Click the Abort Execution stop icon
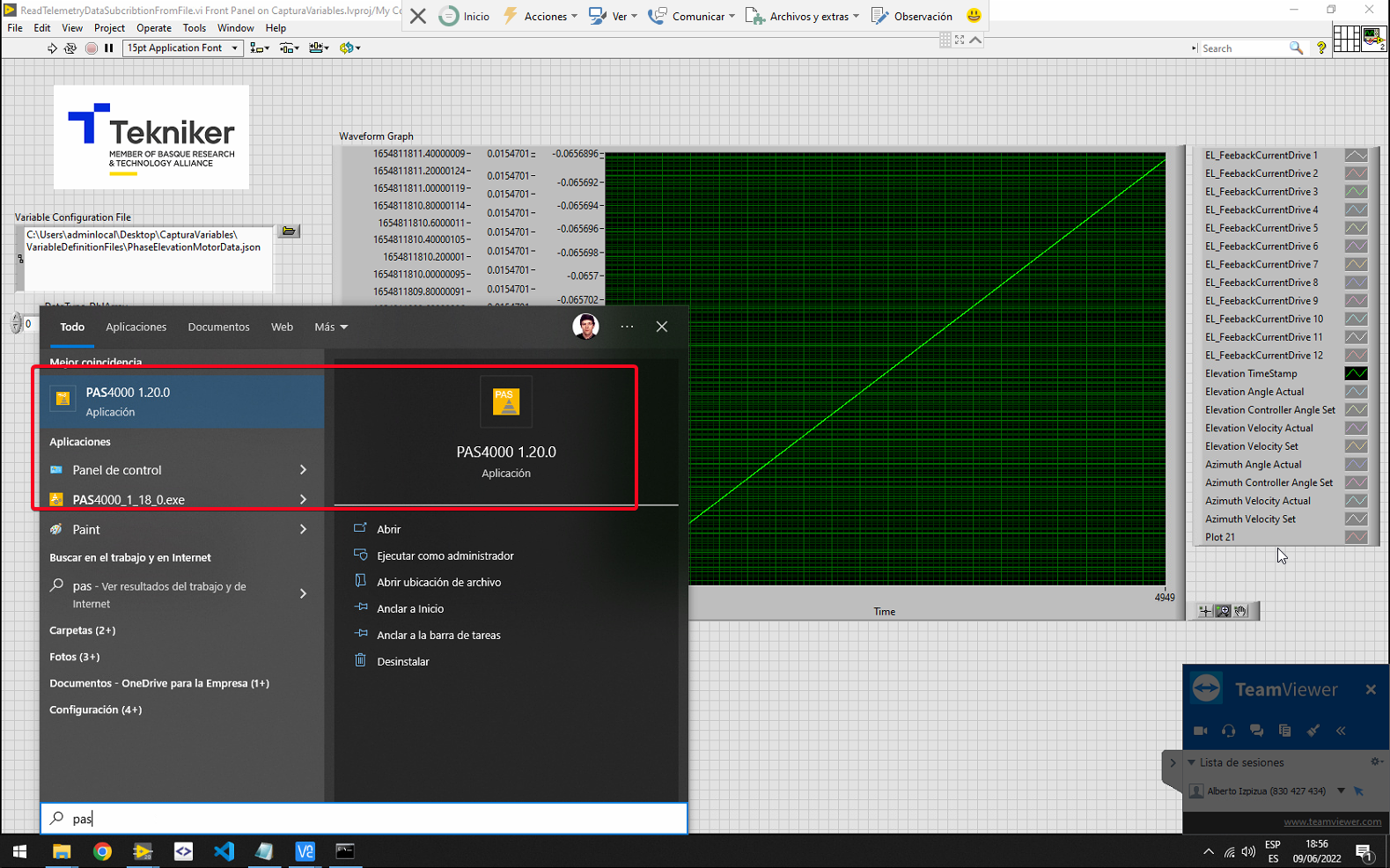Screen dimensions: 1390x868 [x=91, y=48]
